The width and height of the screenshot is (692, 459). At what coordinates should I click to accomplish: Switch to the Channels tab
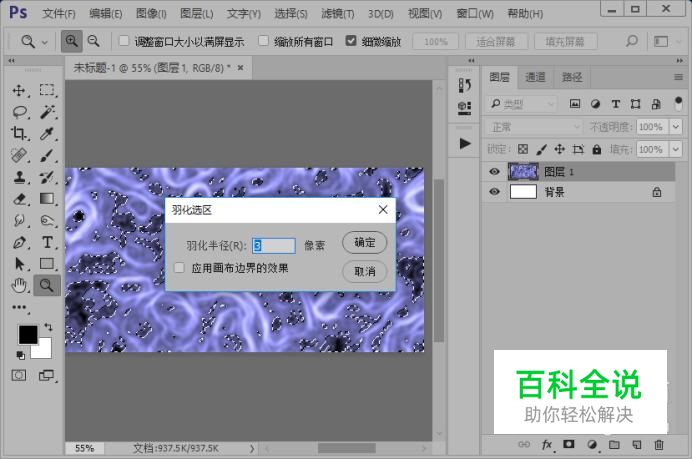pyautogui.click(x=535, y=77)
